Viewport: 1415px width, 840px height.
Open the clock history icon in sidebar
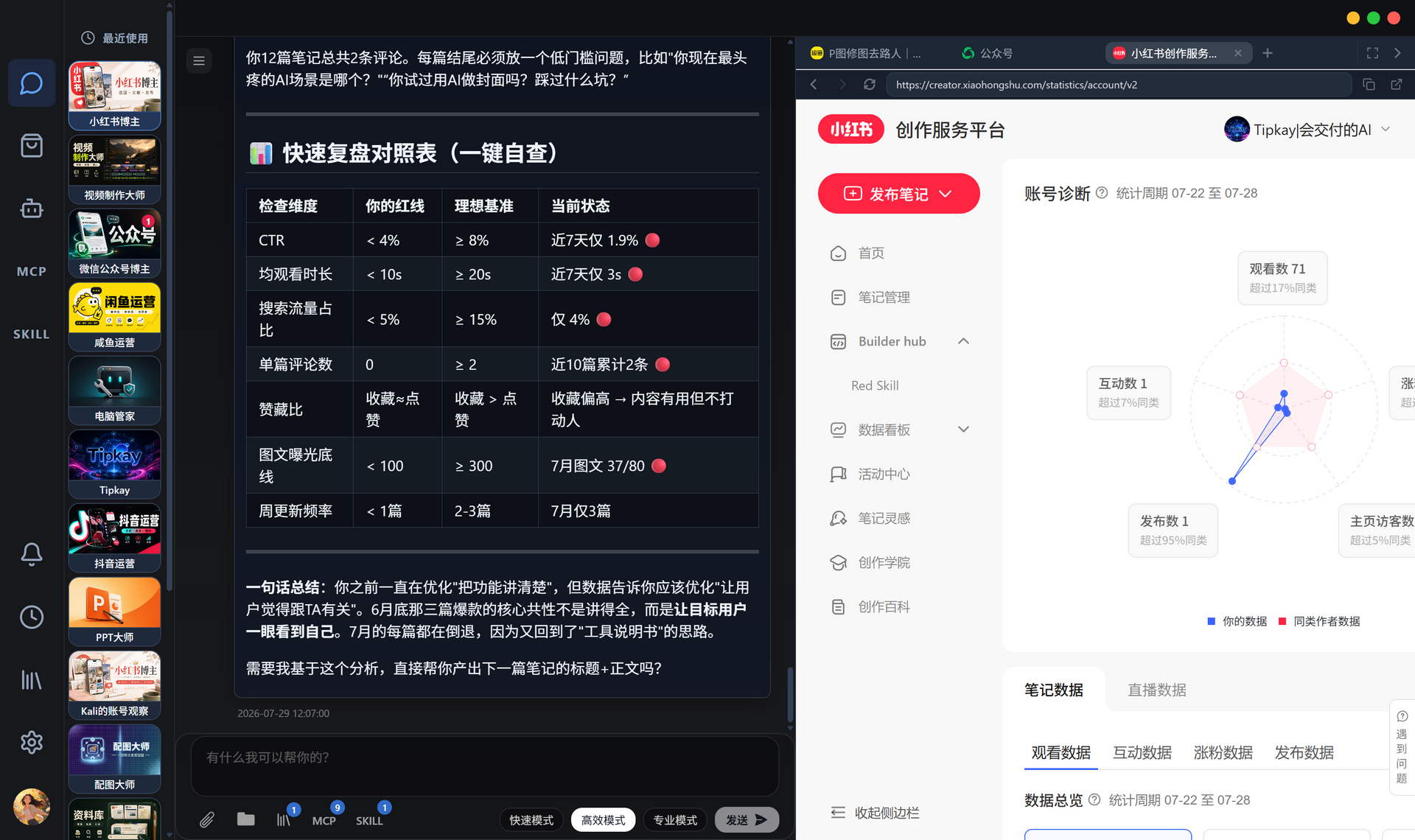pos(31,617)
